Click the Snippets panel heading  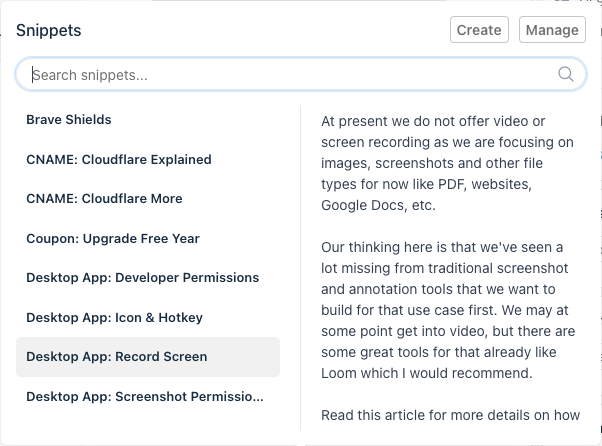49,30
